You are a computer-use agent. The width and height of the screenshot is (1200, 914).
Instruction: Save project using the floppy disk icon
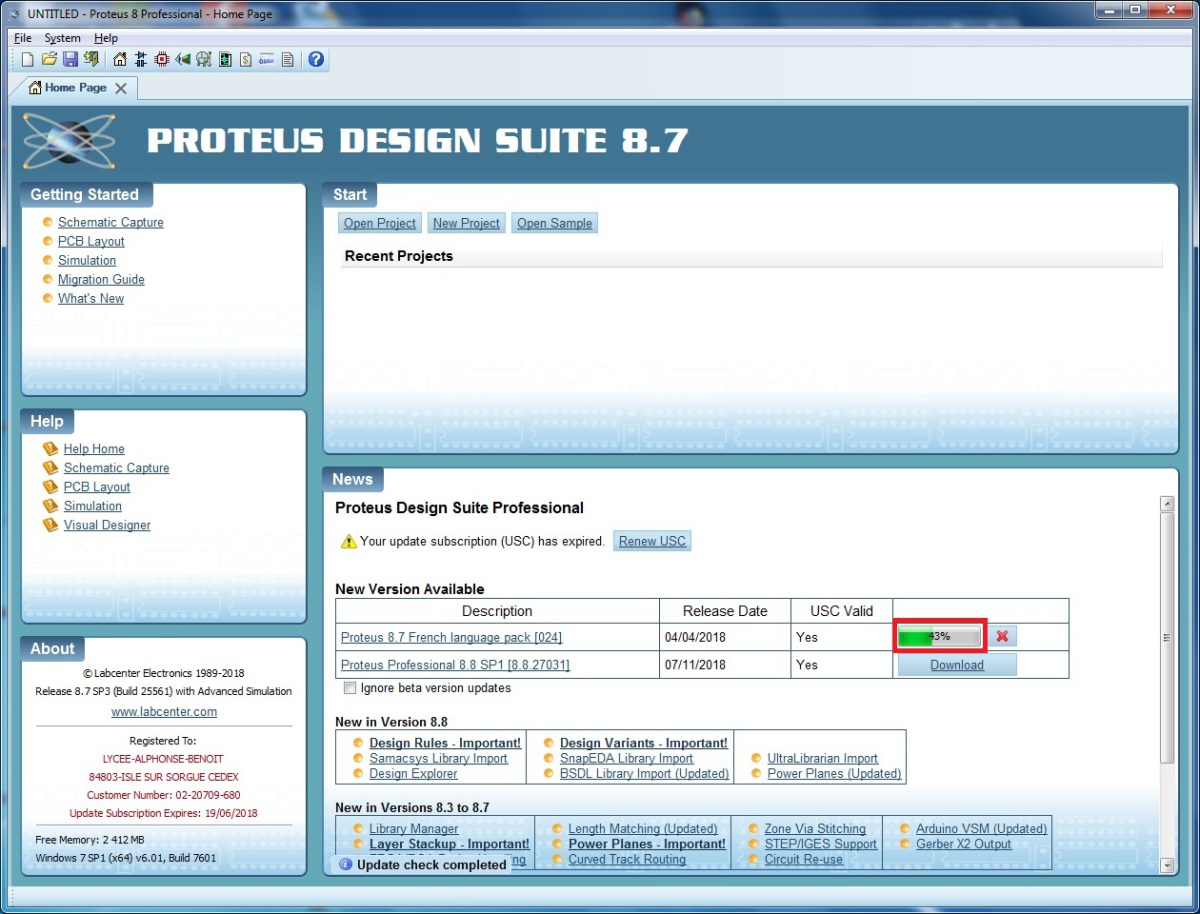pyautogui.click(x=70, y=60)
